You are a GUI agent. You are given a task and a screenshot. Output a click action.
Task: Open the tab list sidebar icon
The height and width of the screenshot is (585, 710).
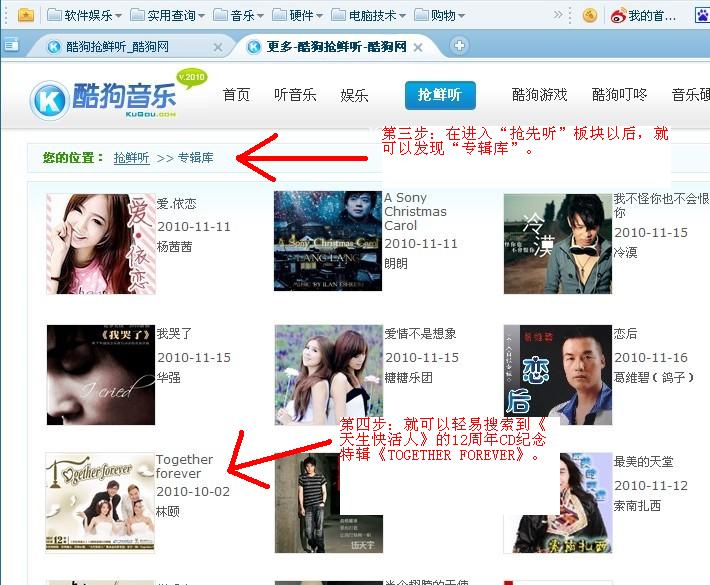(11, 45)
